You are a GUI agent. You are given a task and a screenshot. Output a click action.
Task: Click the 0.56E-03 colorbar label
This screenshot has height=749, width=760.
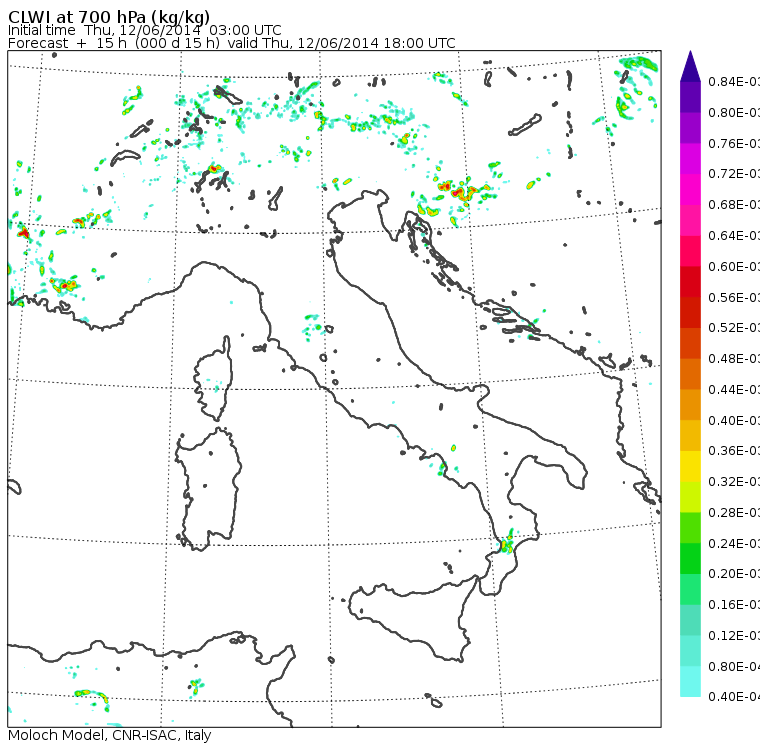(734, 297)
